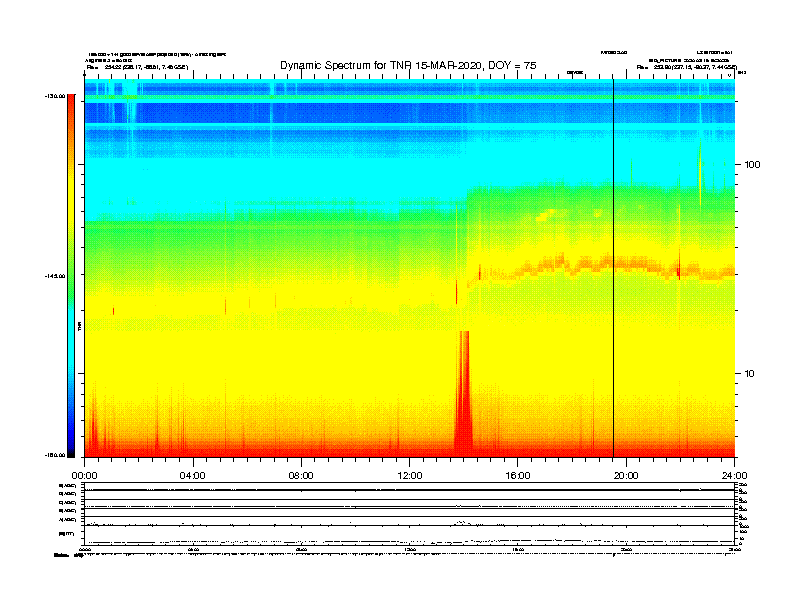This screenshot has width=792, height=612.
Task: Click the large red burst near 14:00
Action: [463, 394]
